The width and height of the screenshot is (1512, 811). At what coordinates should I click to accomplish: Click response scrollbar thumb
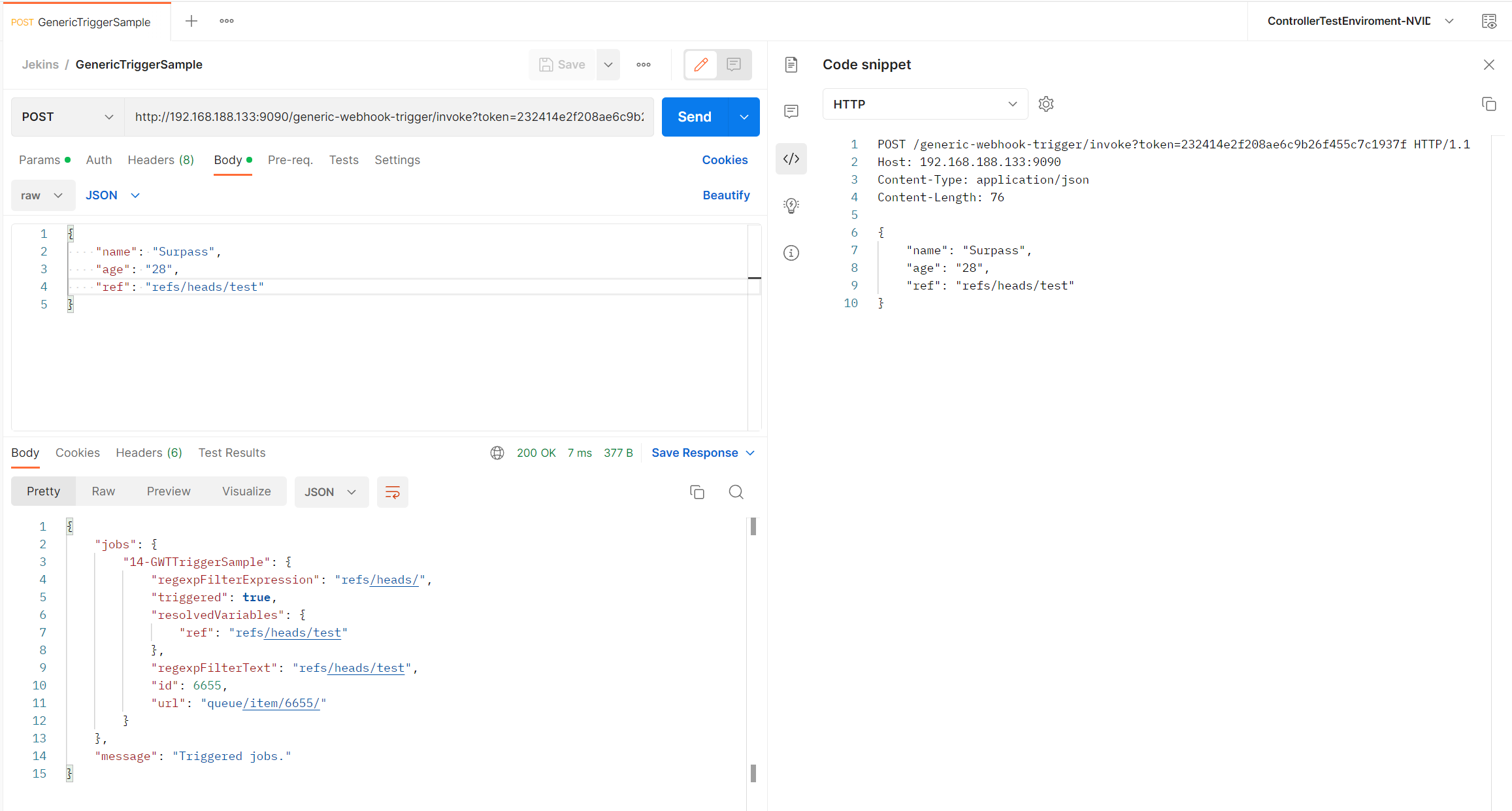coord(753,527)
